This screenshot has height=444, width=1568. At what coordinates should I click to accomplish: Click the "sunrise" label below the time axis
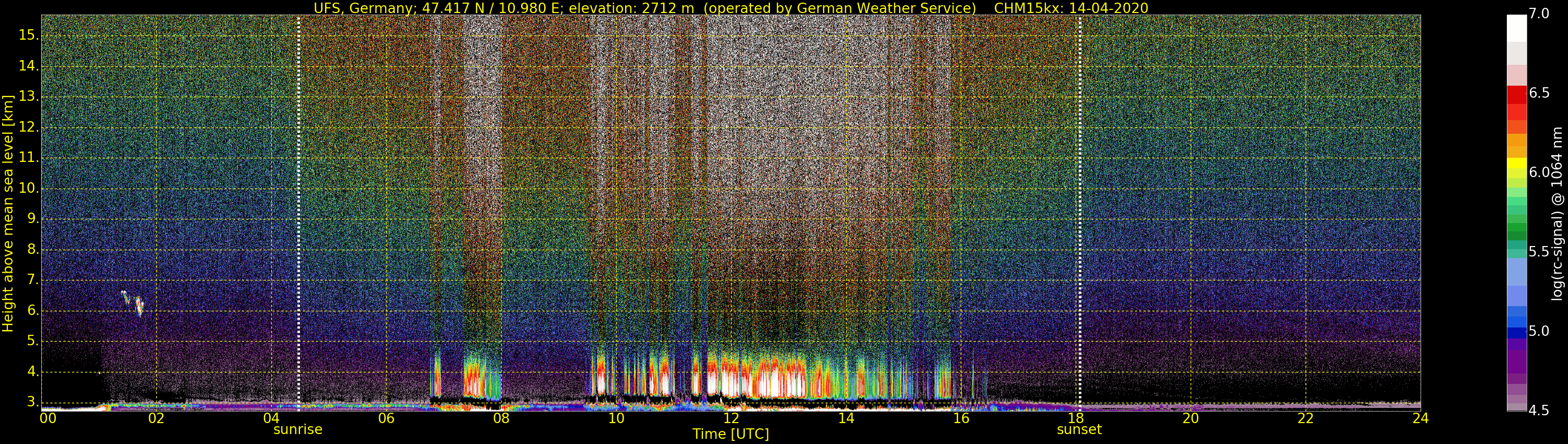[x=297, y=429]
